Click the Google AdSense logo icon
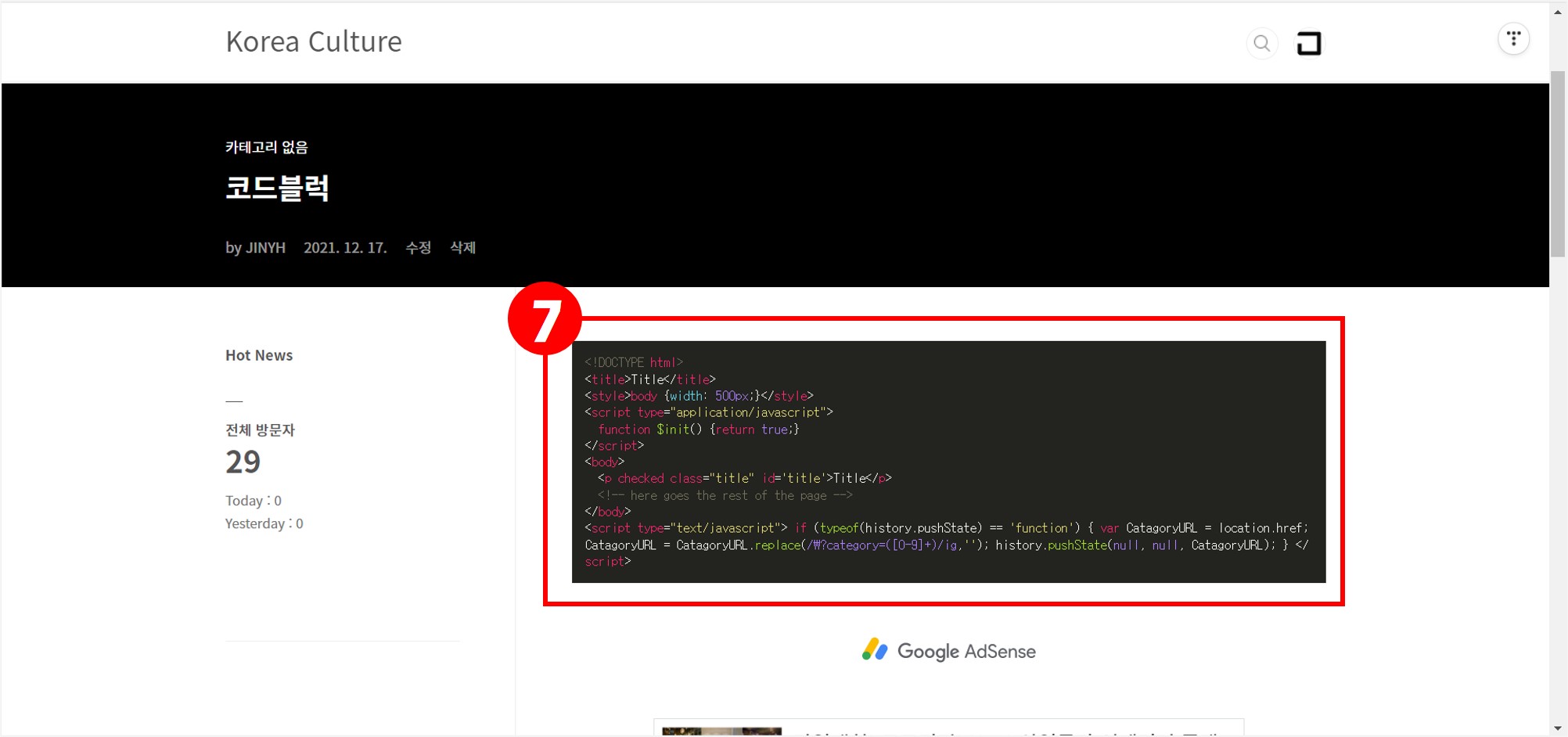Screen dimensions: 1568x737 tap(875, 649)
